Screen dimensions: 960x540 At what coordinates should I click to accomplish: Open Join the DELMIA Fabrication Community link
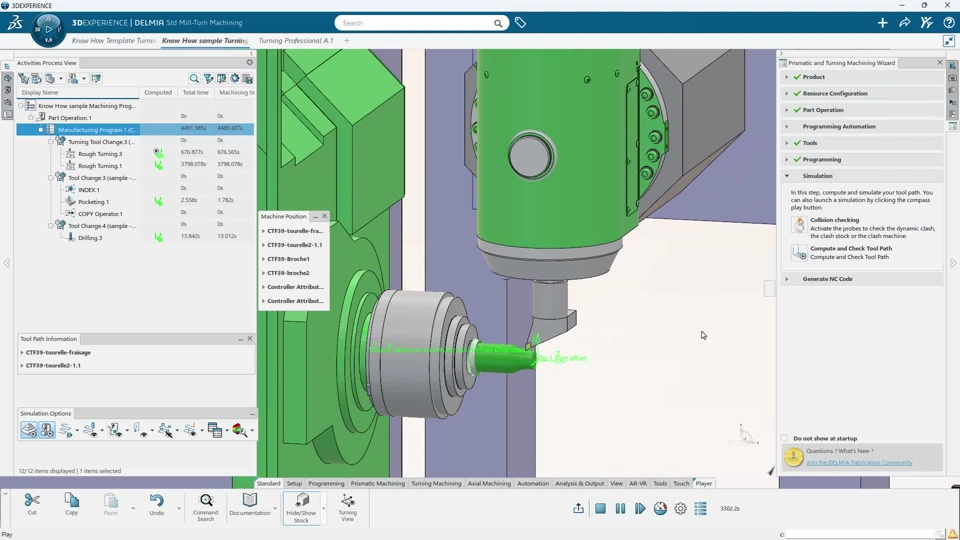click(859, 463)
